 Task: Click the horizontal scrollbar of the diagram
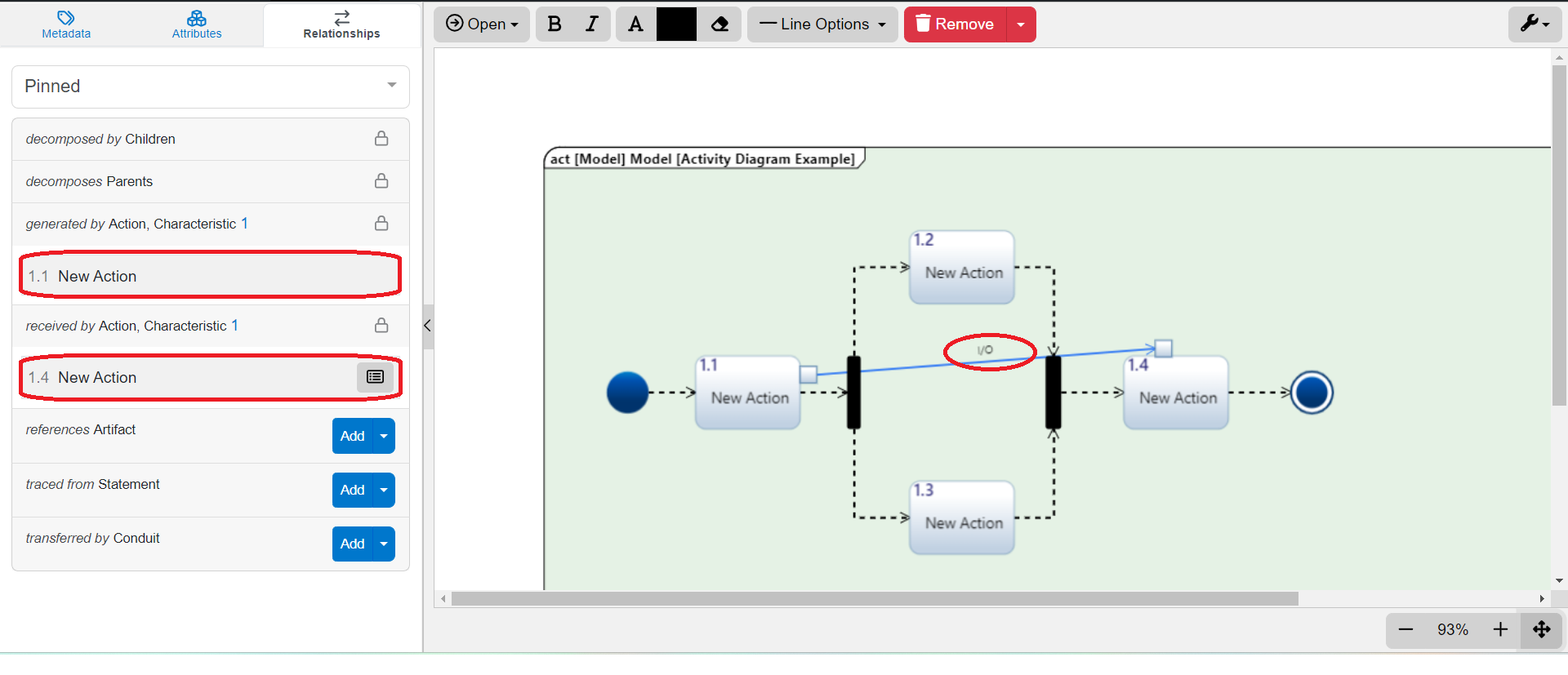875,599
